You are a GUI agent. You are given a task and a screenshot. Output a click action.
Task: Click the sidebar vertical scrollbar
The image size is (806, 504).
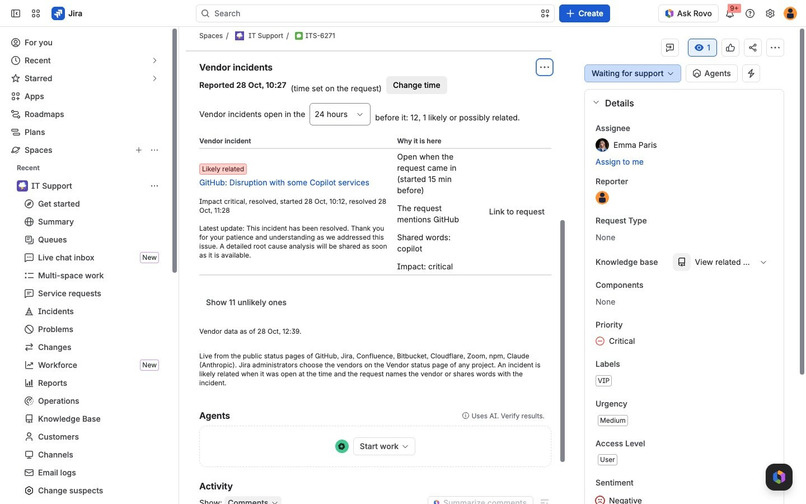pyautogui.click(x=175, y=150)
